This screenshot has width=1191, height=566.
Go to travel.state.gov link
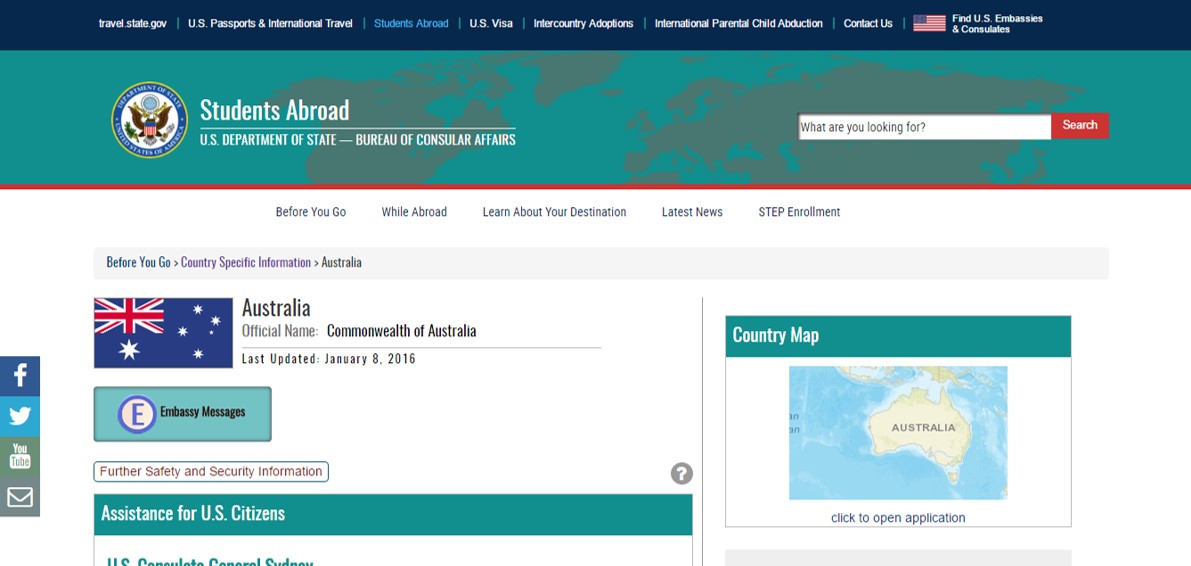click(133, 24)
